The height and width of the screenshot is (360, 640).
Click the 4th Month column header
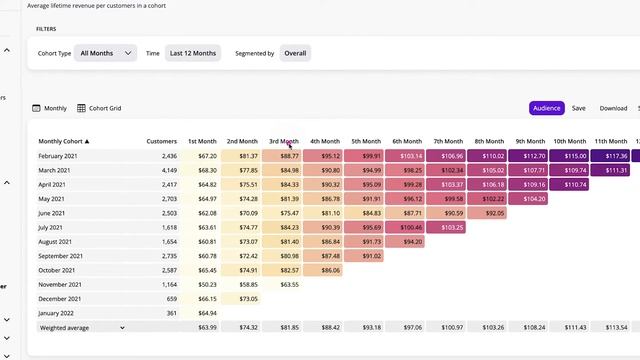[325, 141]
